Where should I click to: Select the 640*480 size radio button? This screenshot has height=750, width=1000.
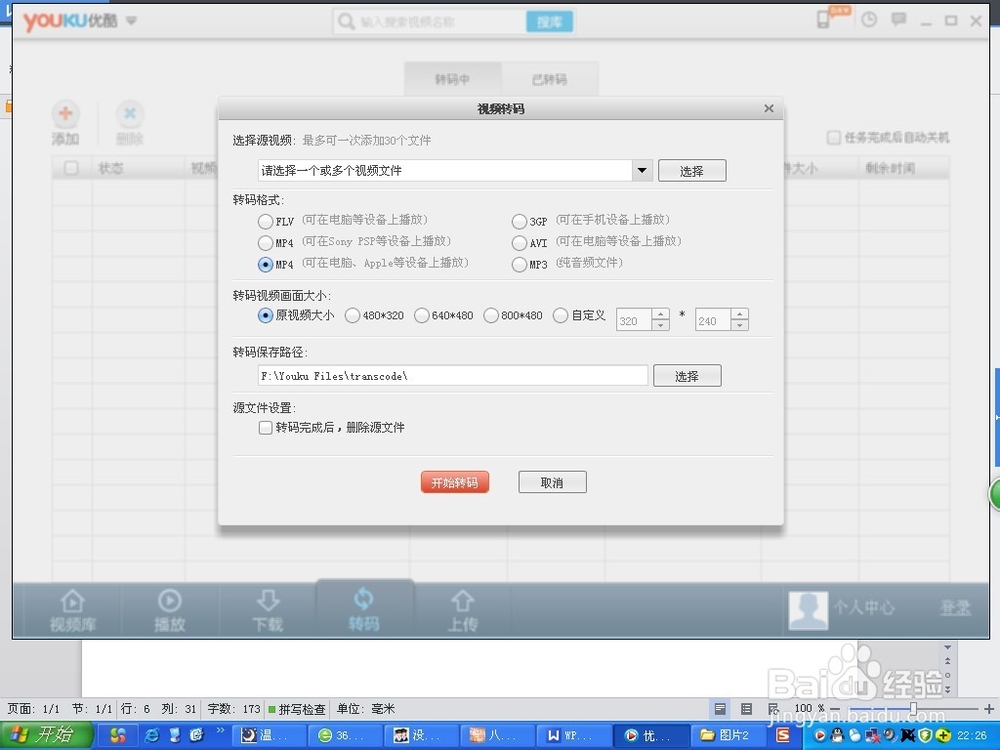pos(422,316)
